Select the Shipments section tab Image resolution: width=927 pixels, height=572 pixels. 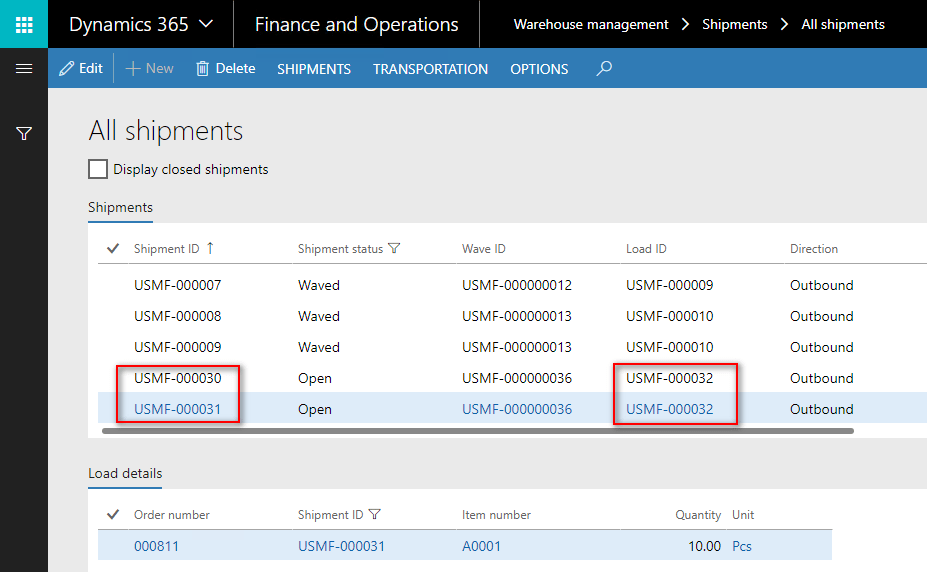(121, 207)
